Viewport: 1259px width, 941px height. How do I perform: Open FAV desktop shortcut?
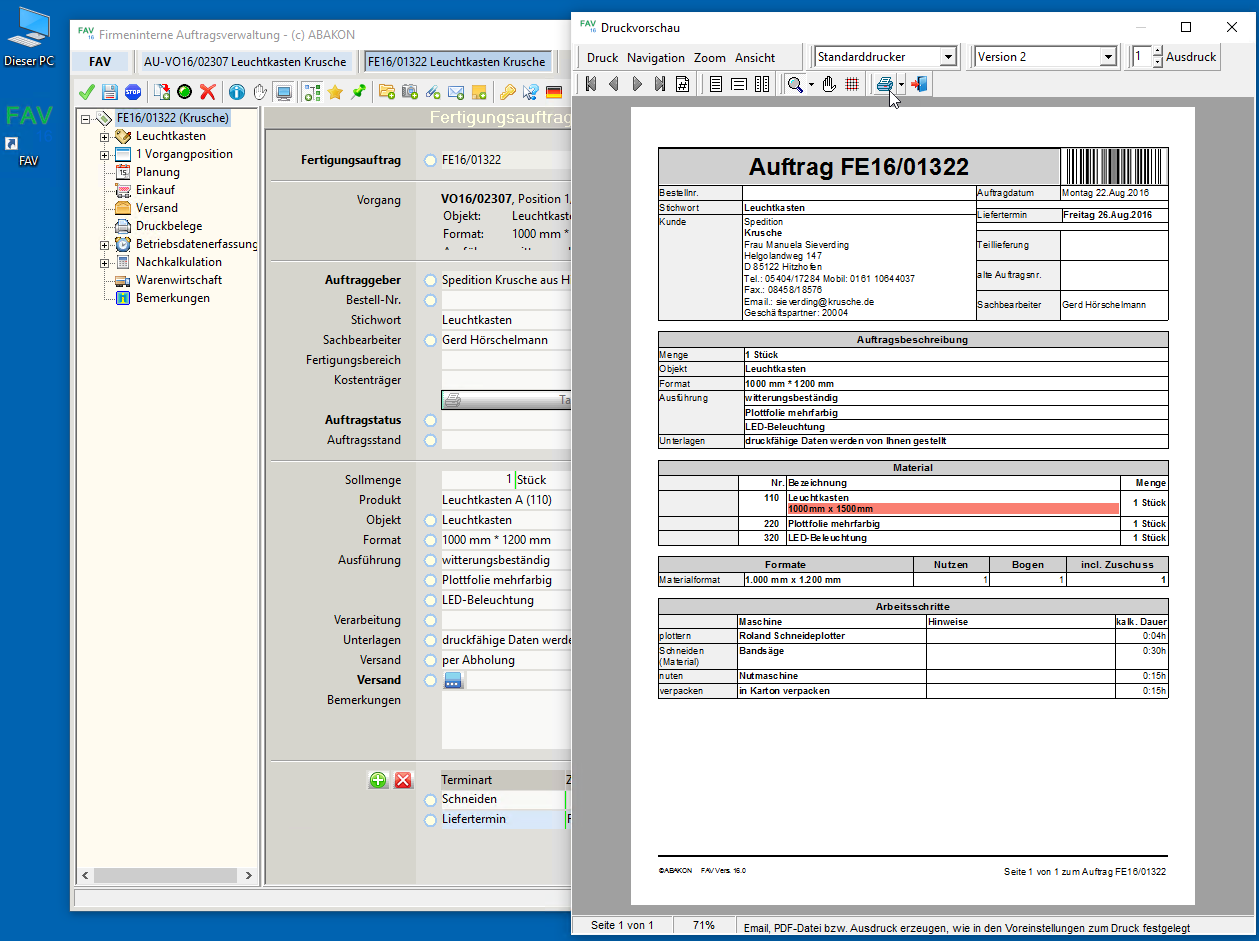[29, 133]
